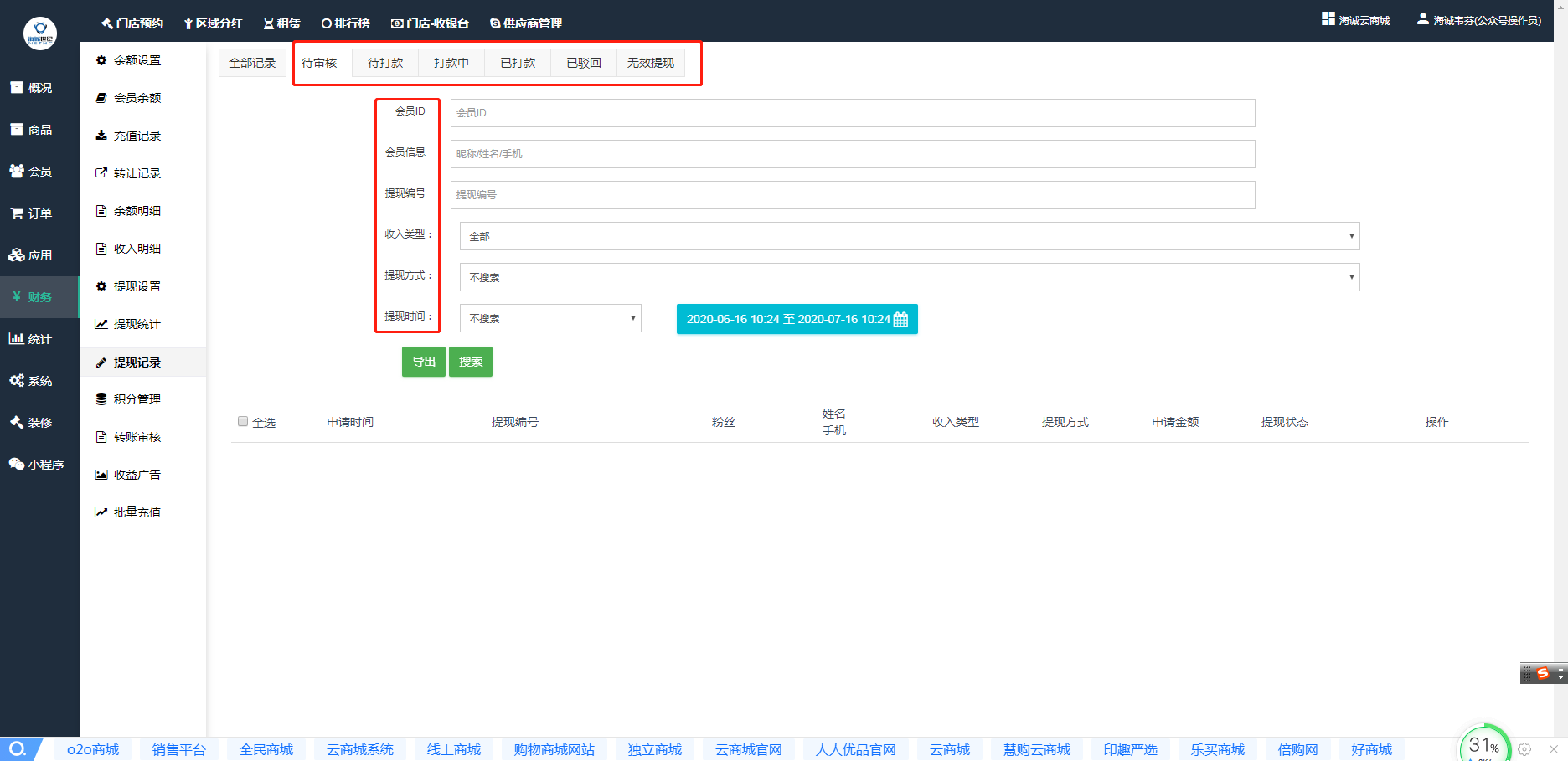Viewport: 1568px width, 761px height.
Task: Click 收益广告 image icon
Action: point(101,475)
